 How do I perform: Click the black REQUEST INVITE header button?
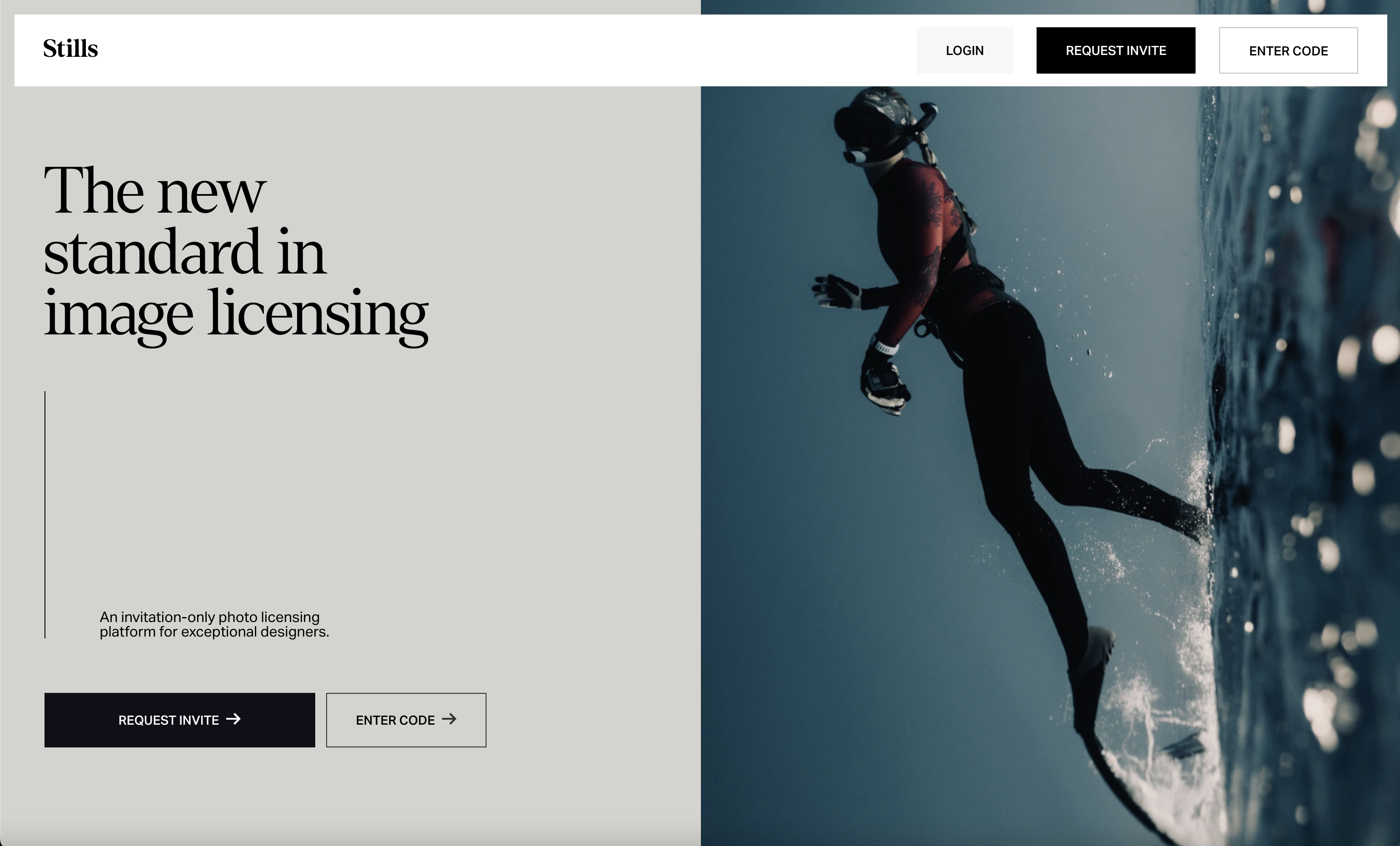[x=1115, y=50]
